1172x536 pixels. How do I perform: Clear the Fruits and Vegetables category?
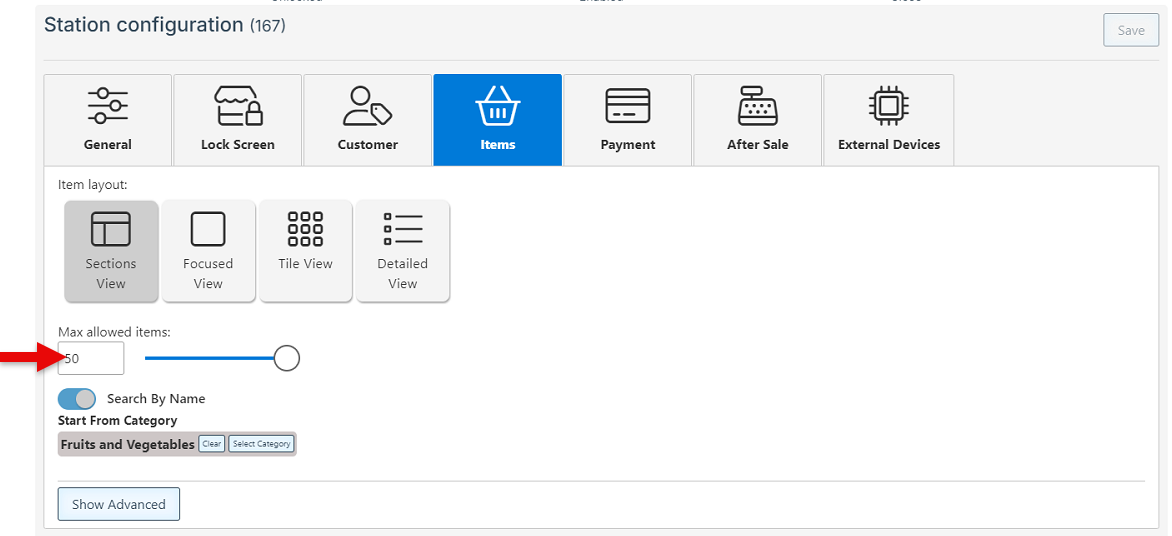click(211, 444)
